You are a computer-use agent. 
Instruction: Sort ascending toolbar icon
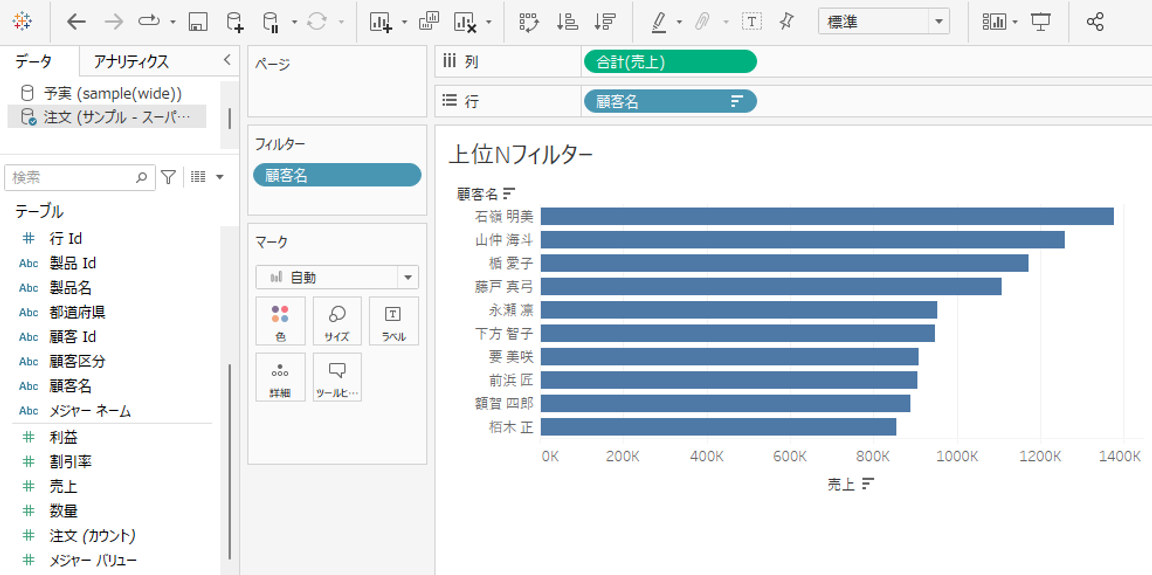tap(566, 22)
